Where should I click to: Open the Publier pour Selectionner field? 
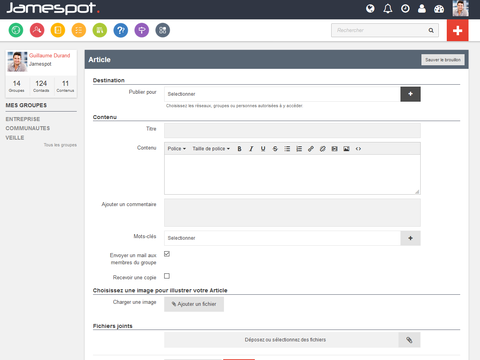pos(282,94)
